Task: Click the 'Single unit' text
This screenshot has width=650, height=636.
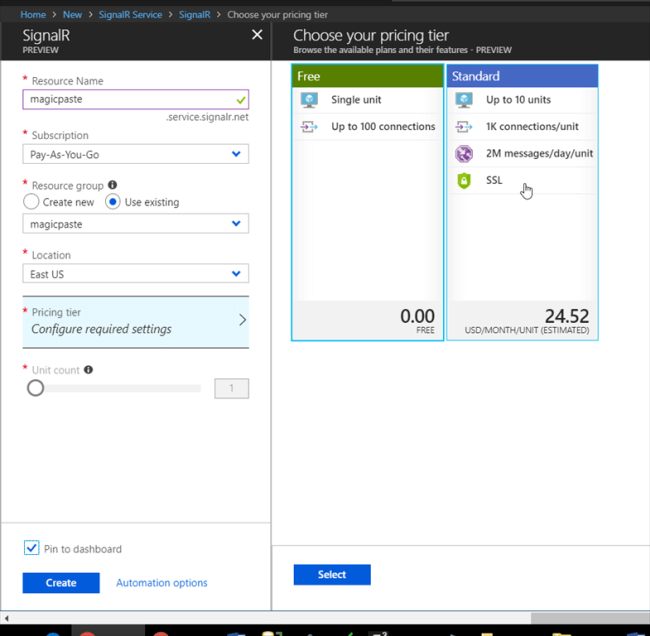Action: point(356,100)
